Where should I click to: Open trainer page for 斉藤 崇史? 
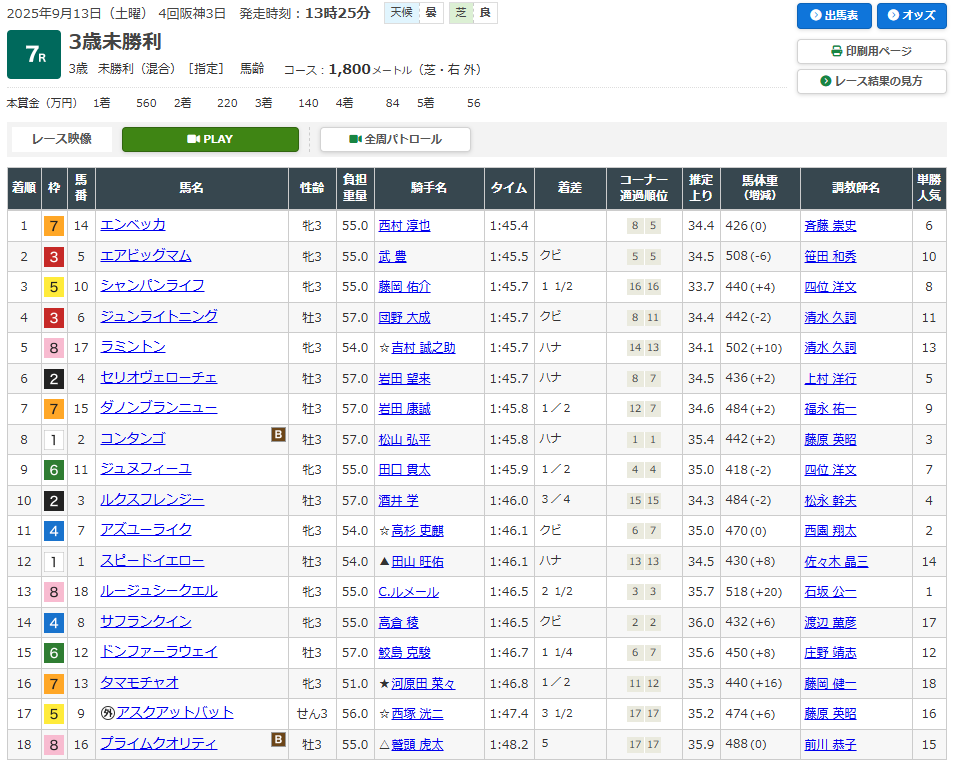coord(830,226)
